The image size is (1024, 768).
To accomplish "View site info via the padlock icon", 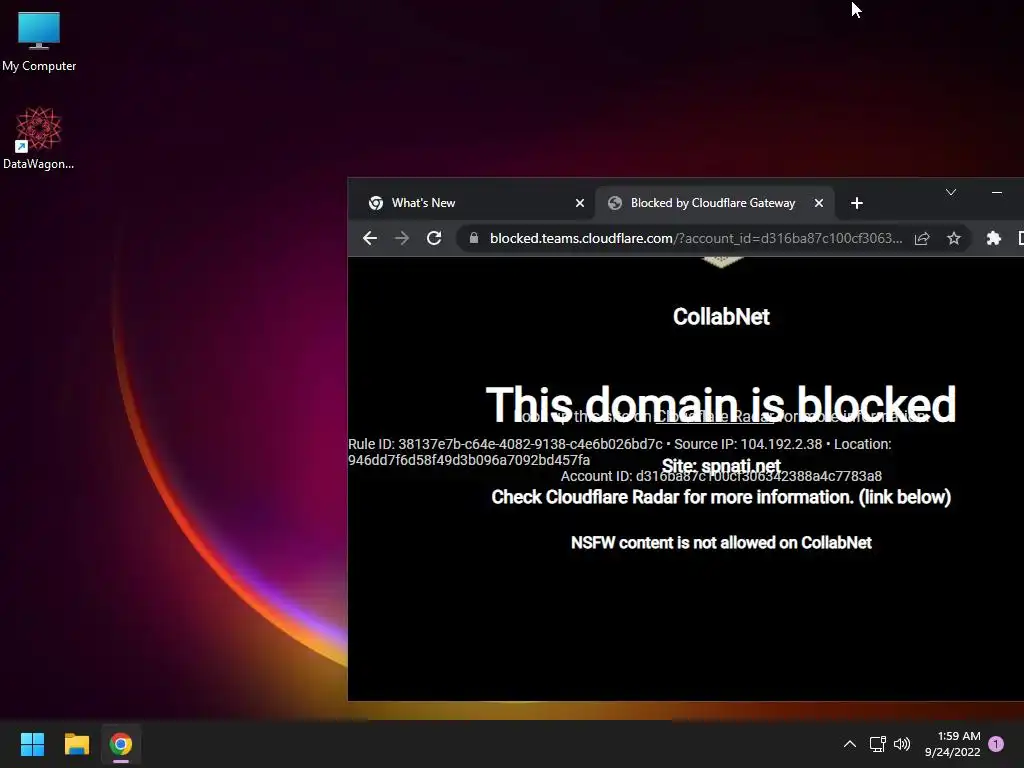I will [x=474, y=238].
